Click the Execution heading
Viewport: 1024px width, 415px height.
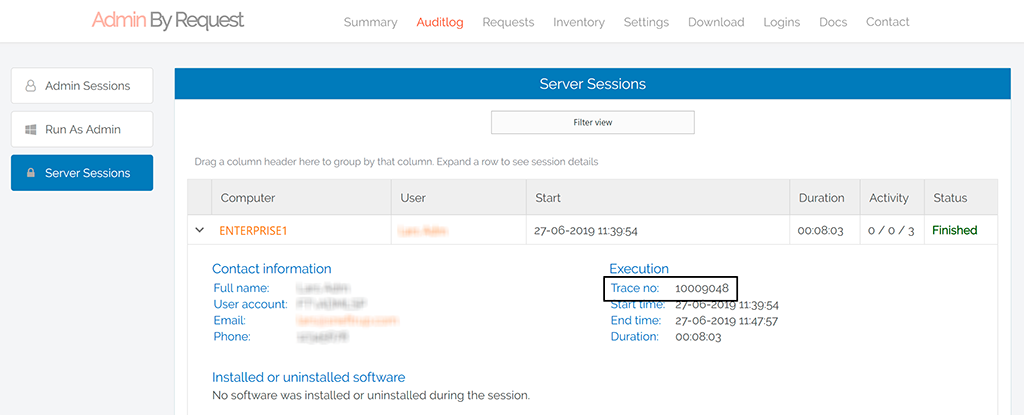pyautogui.click(x=639, y=269)
